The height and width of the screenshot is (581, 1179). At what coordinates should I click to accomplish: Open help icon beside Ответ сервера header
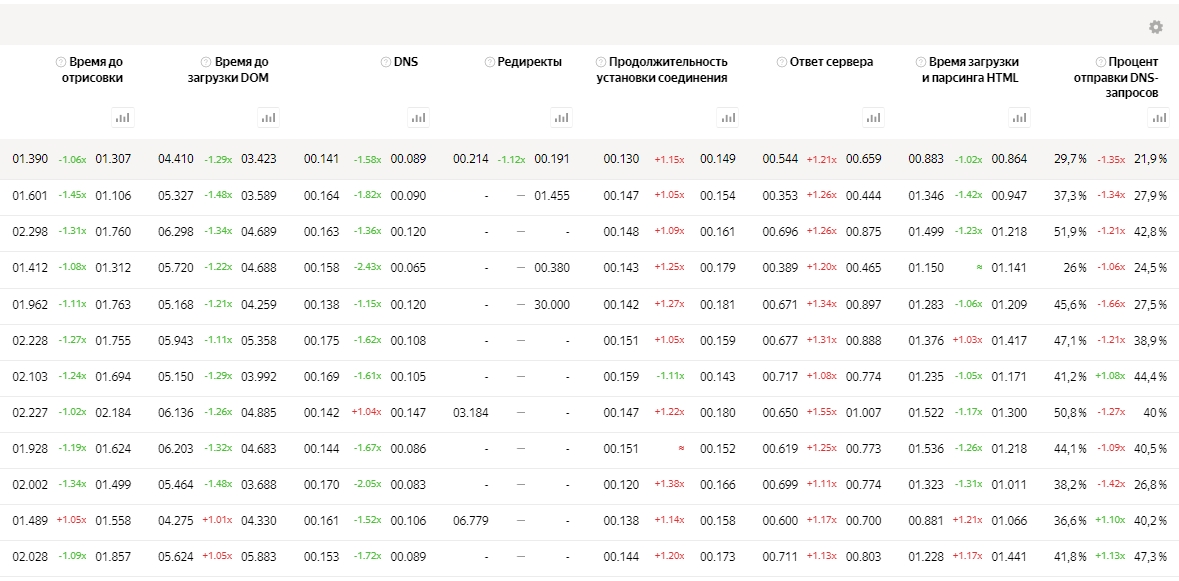pos(782,62)
